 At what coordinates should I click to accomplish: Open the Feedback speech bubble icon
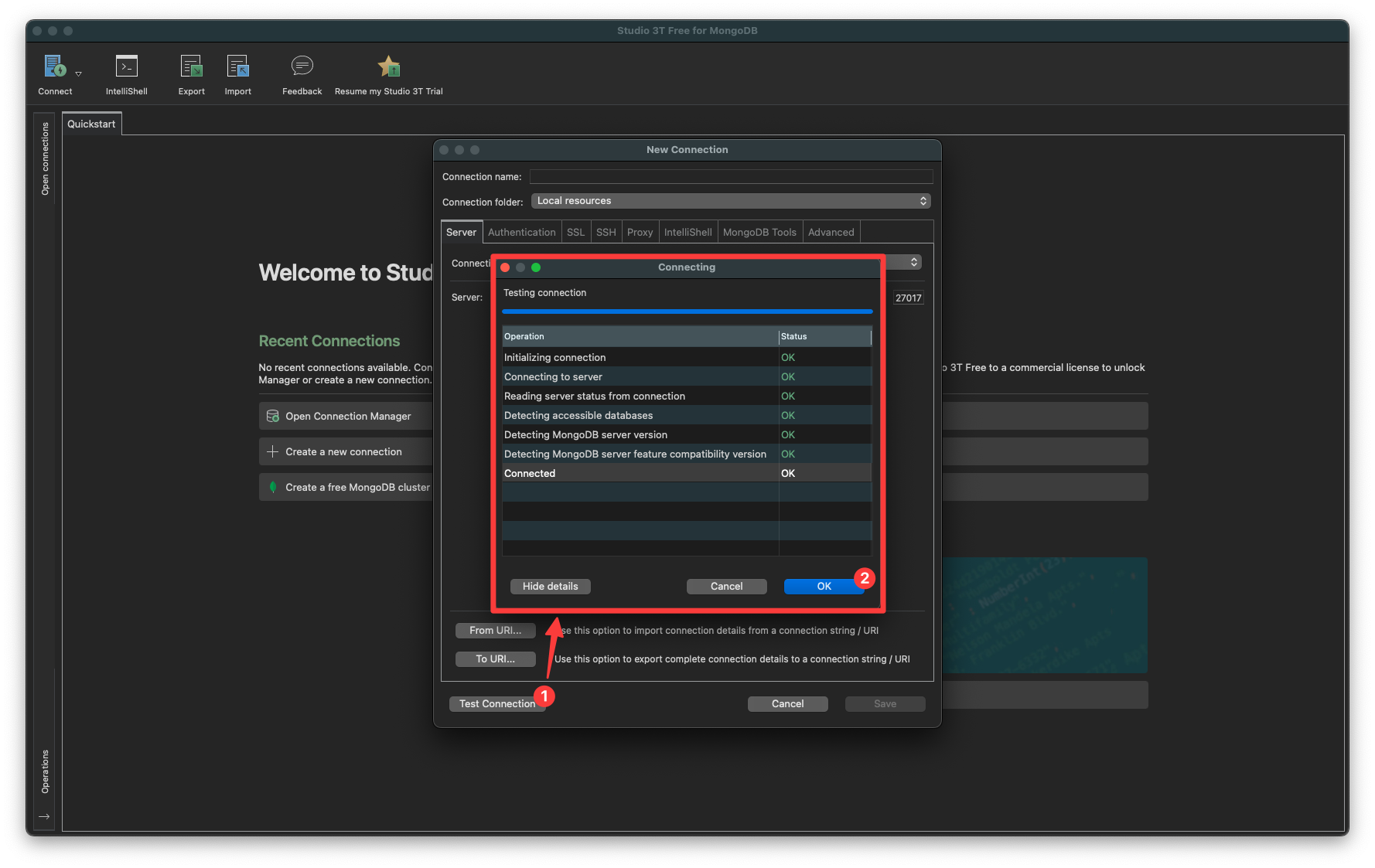(x=302, y=66)
